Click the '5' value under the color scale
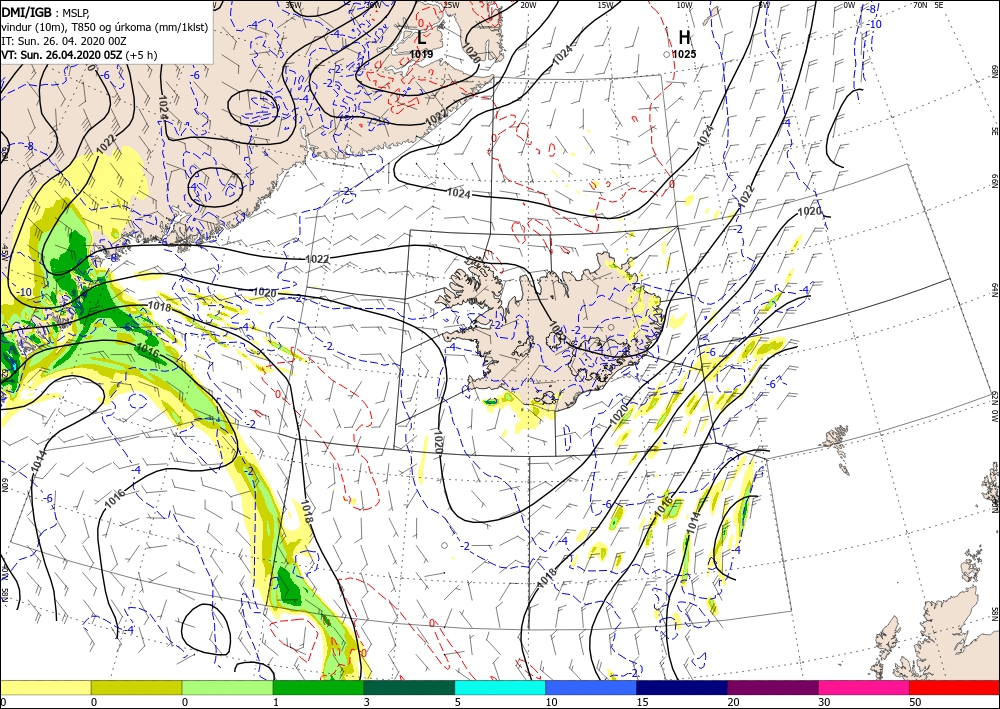The width and height of the screenshot is (1000, 709). tap(458, 702)
